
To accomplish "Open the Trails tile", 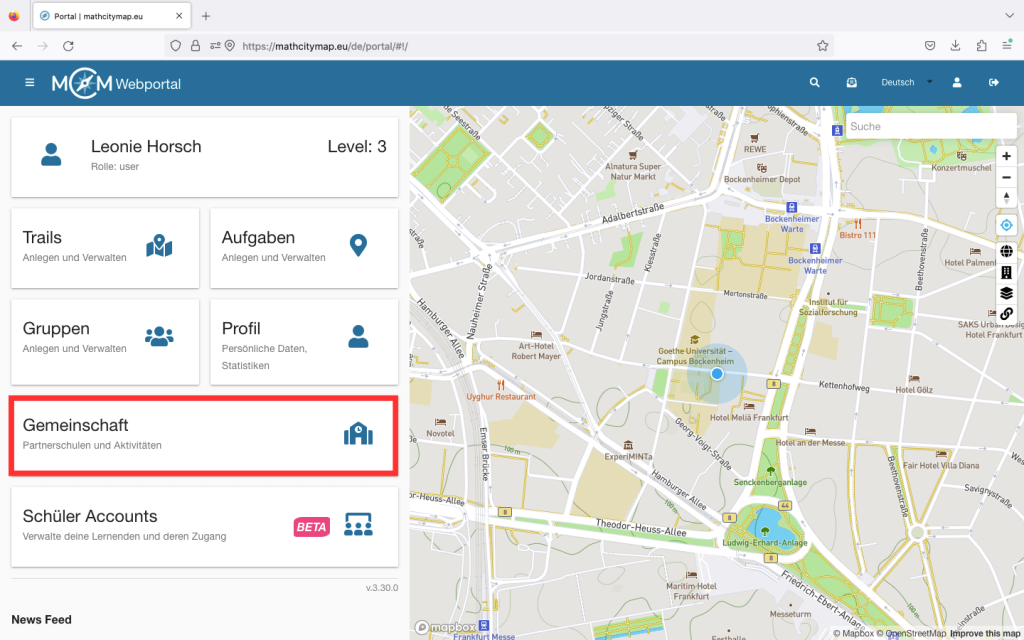I will click(105, 247).
